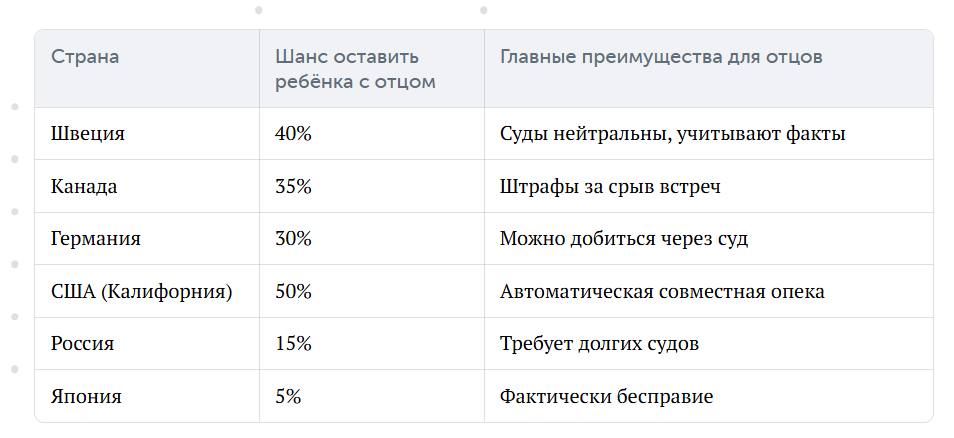Click 'Шанс оставить ребёнка с отцом' header
The image size is (954, 438).
click(x=355, y=69)
